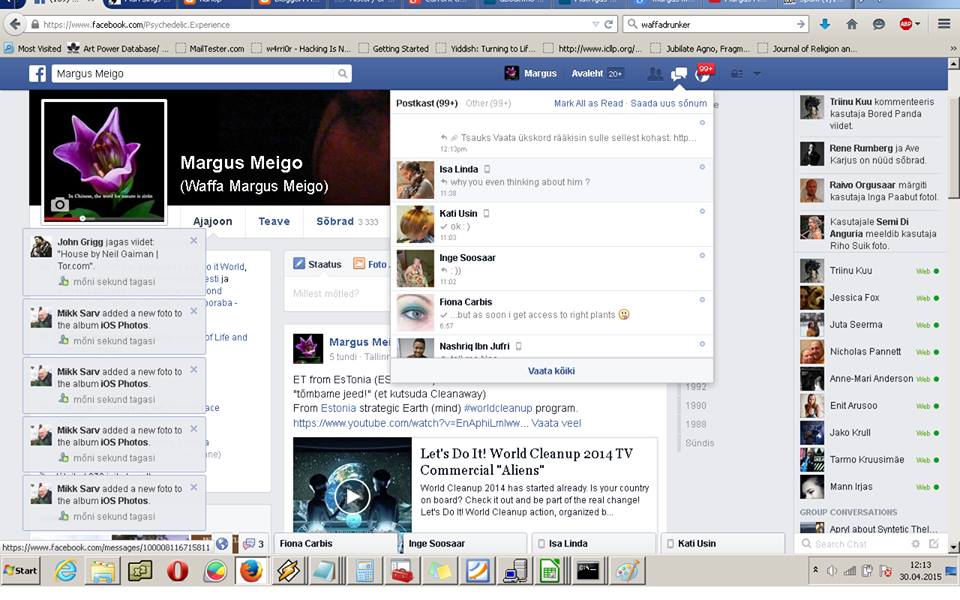960x600 pixels.
Task: Open the Kati Usin chat tab at bottom
Action: [722, 543]
